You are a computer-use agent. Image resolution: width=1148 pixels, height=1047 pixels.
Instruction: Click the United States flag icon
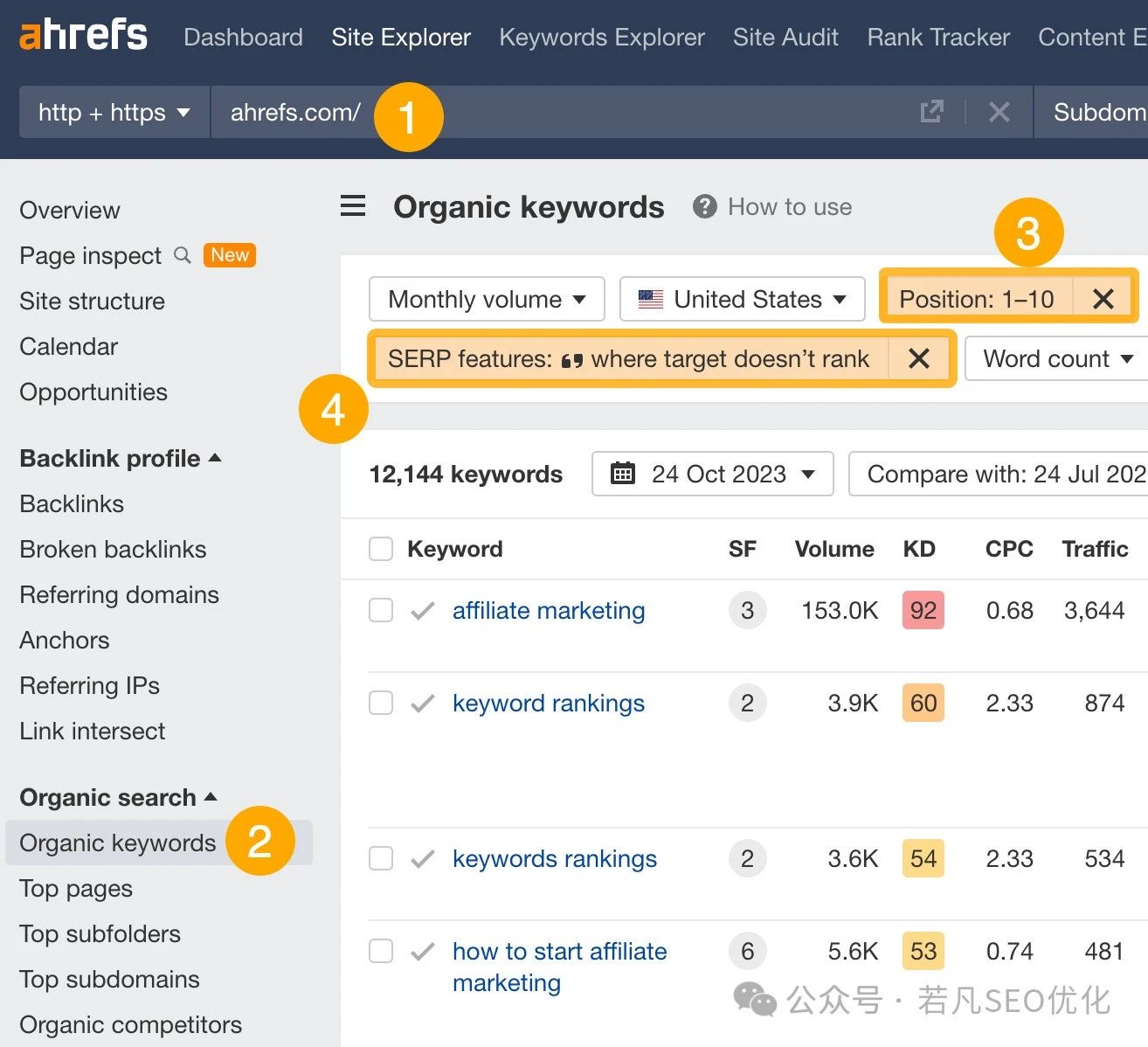651,299
